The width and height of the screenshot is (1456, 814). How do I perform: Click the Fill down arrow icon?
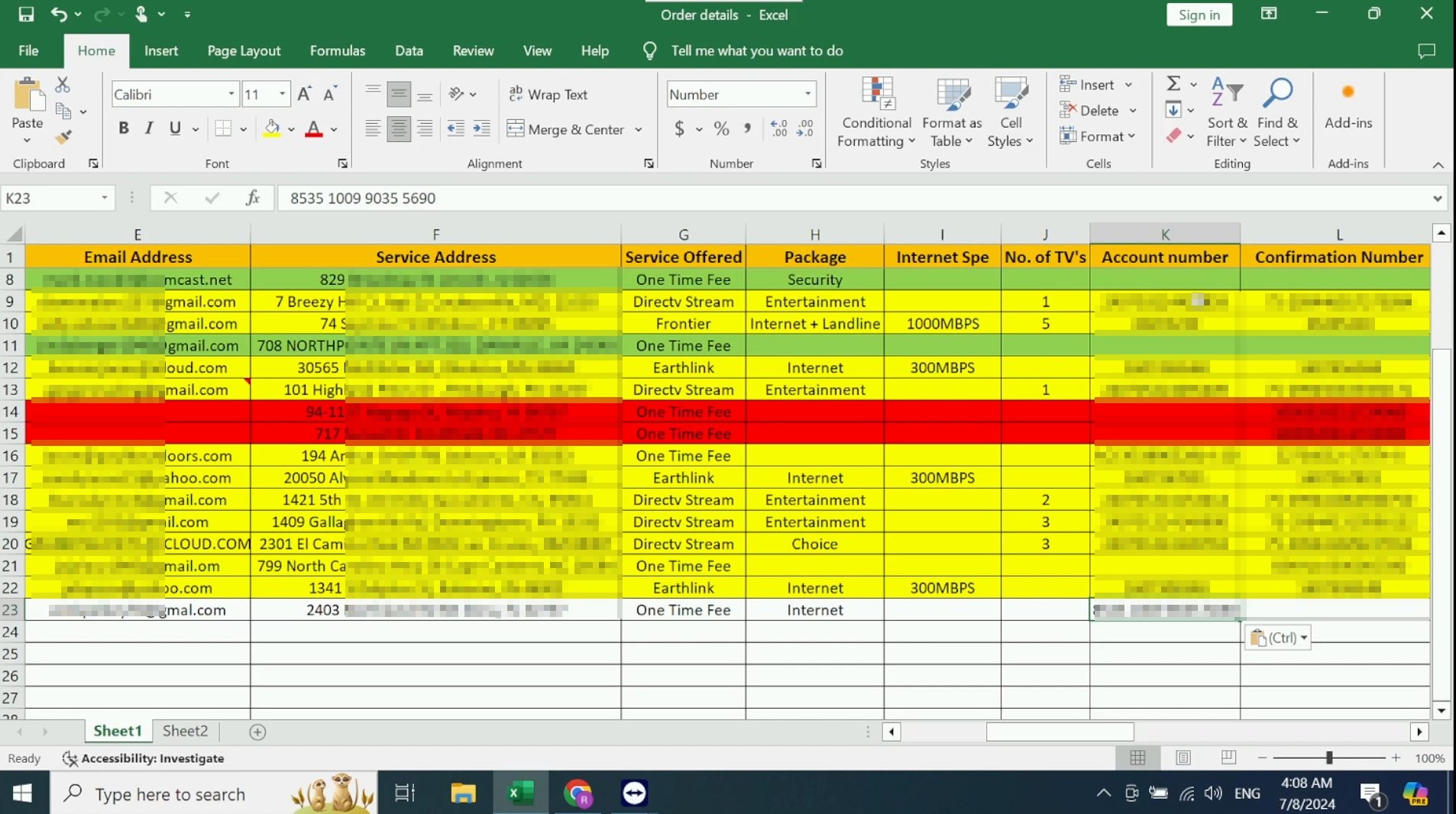(x=1173, y=110)
